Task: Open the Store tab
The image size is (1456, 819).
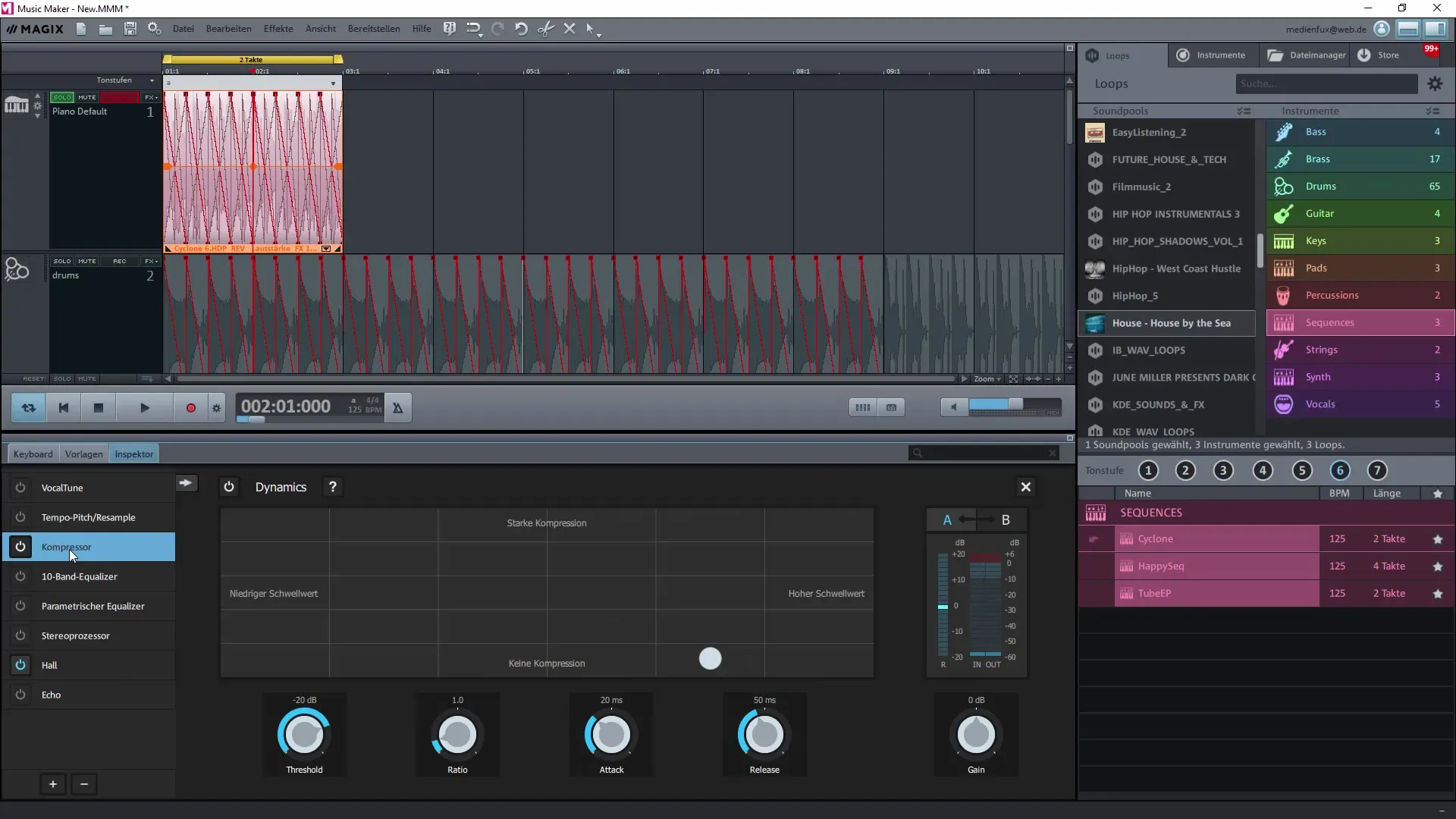Action: tap(1380, 55)
